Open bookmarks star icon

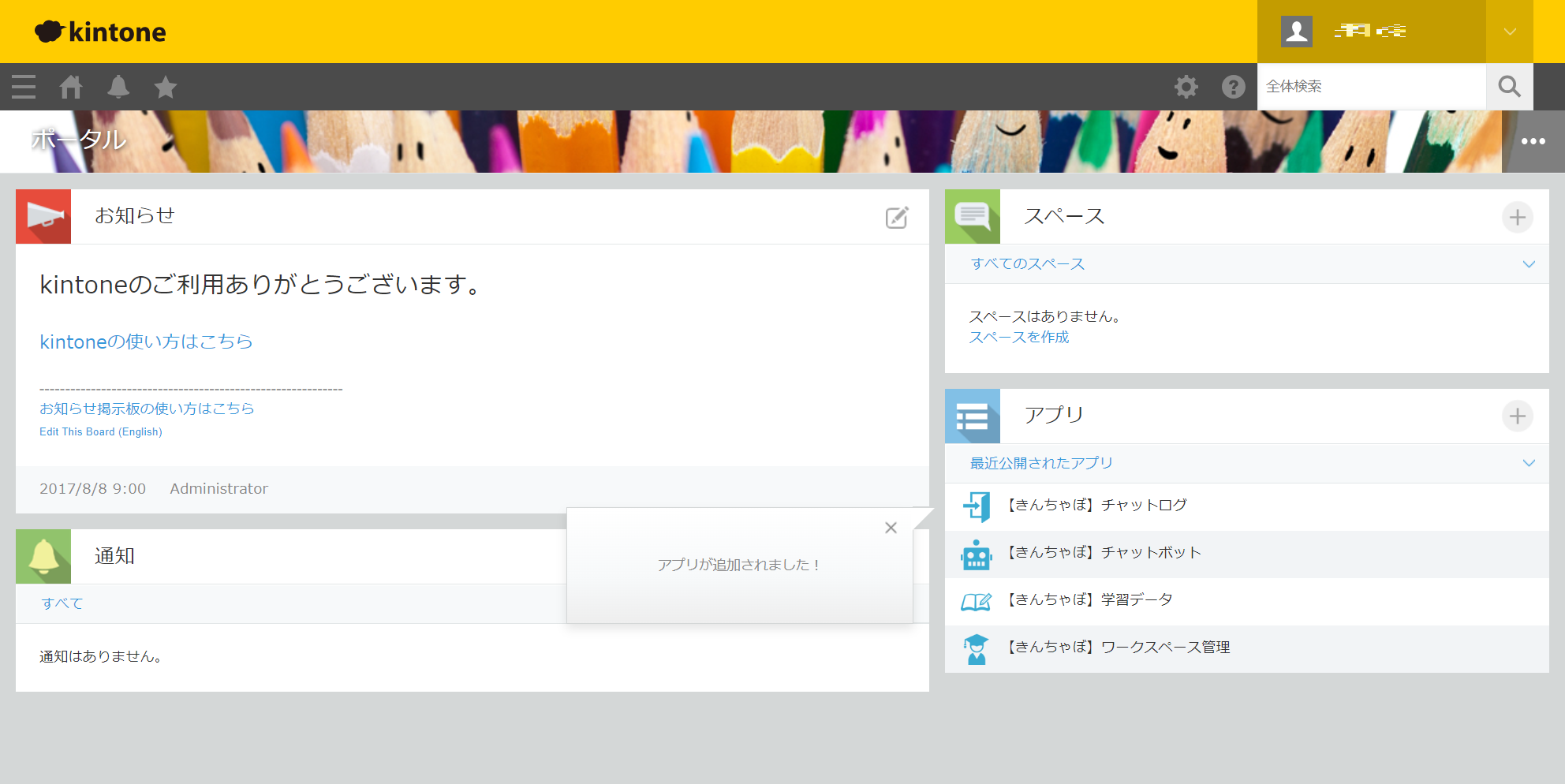(166, 87)
